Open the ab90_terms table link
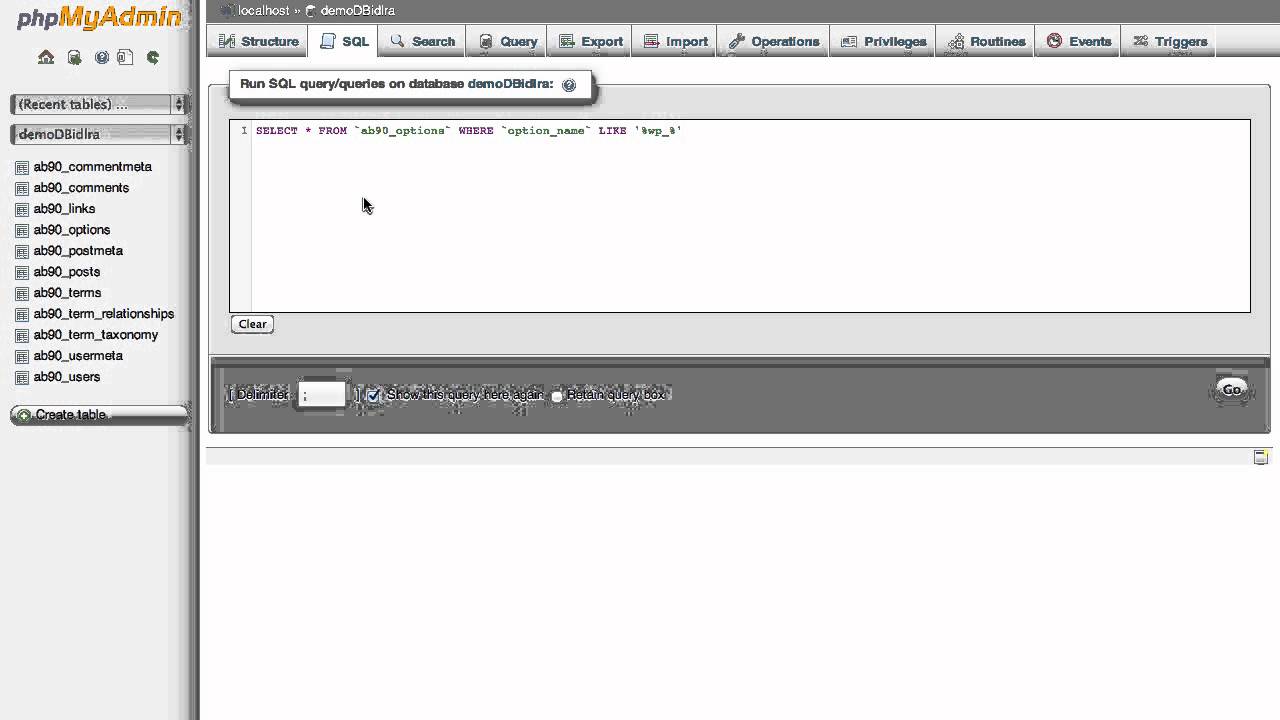Screen dimensions: 1280x720 click(x=67, y=293)
